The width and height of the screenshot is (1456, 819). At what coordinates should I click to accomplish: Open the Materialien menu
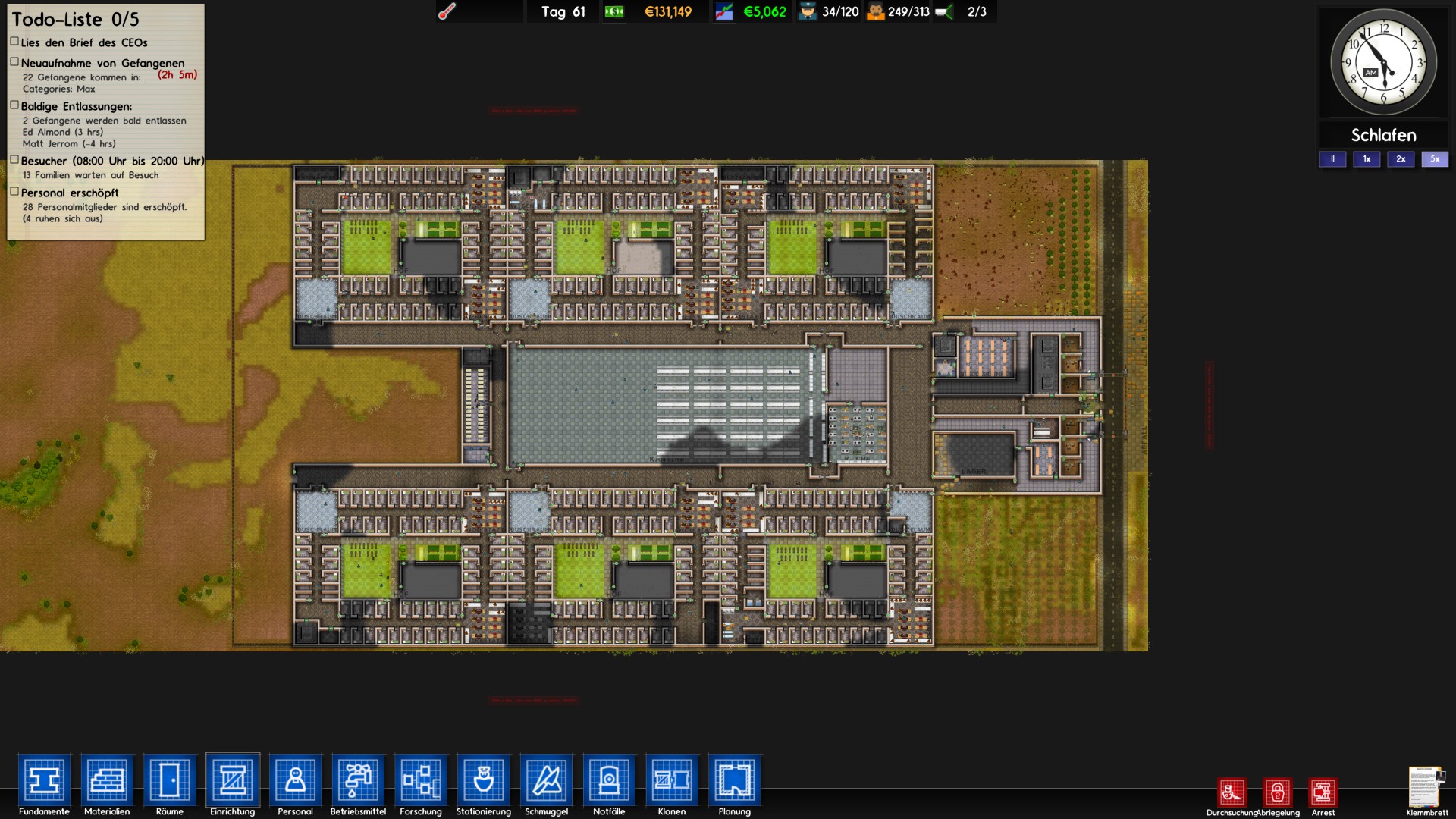coord(107,780)
